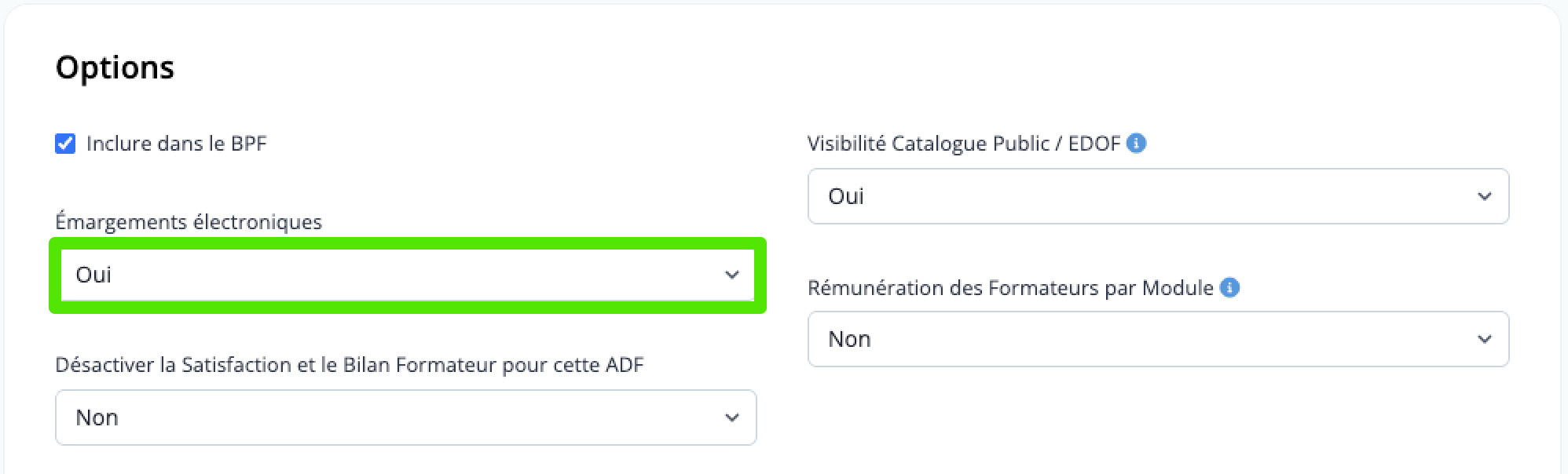Click the 'Inclure dans le BPF' label text

tap(176, 144)
